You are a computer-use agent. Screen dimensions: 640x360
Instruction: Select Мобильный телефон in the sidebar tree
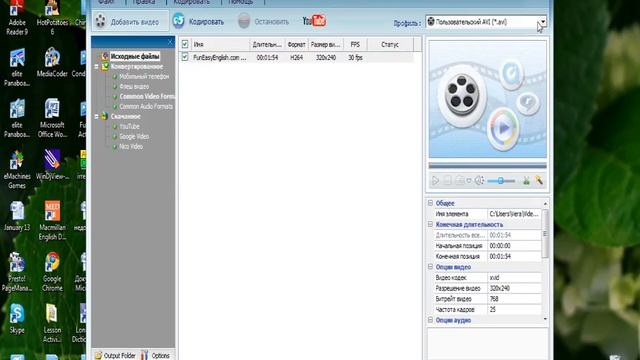144,76
